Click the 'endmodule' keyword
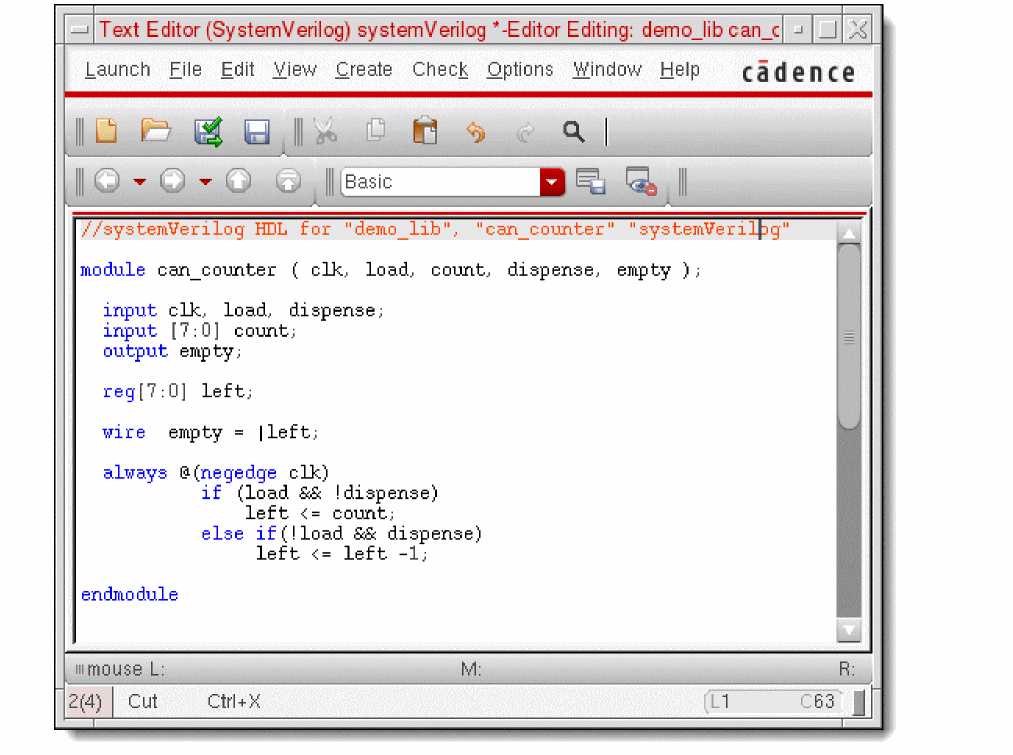The width and height of the screenshot is (1013, 755). coord(129,594)
